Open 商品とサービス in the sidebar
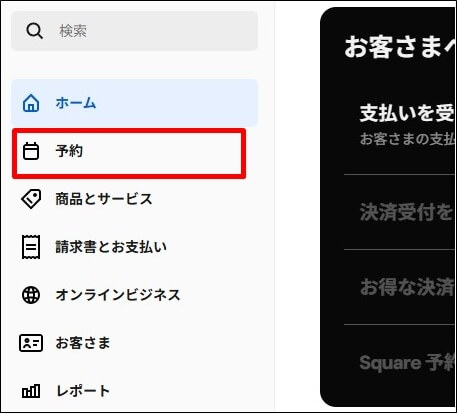This screenshot has width=457, height=414. tap(134, 199)
